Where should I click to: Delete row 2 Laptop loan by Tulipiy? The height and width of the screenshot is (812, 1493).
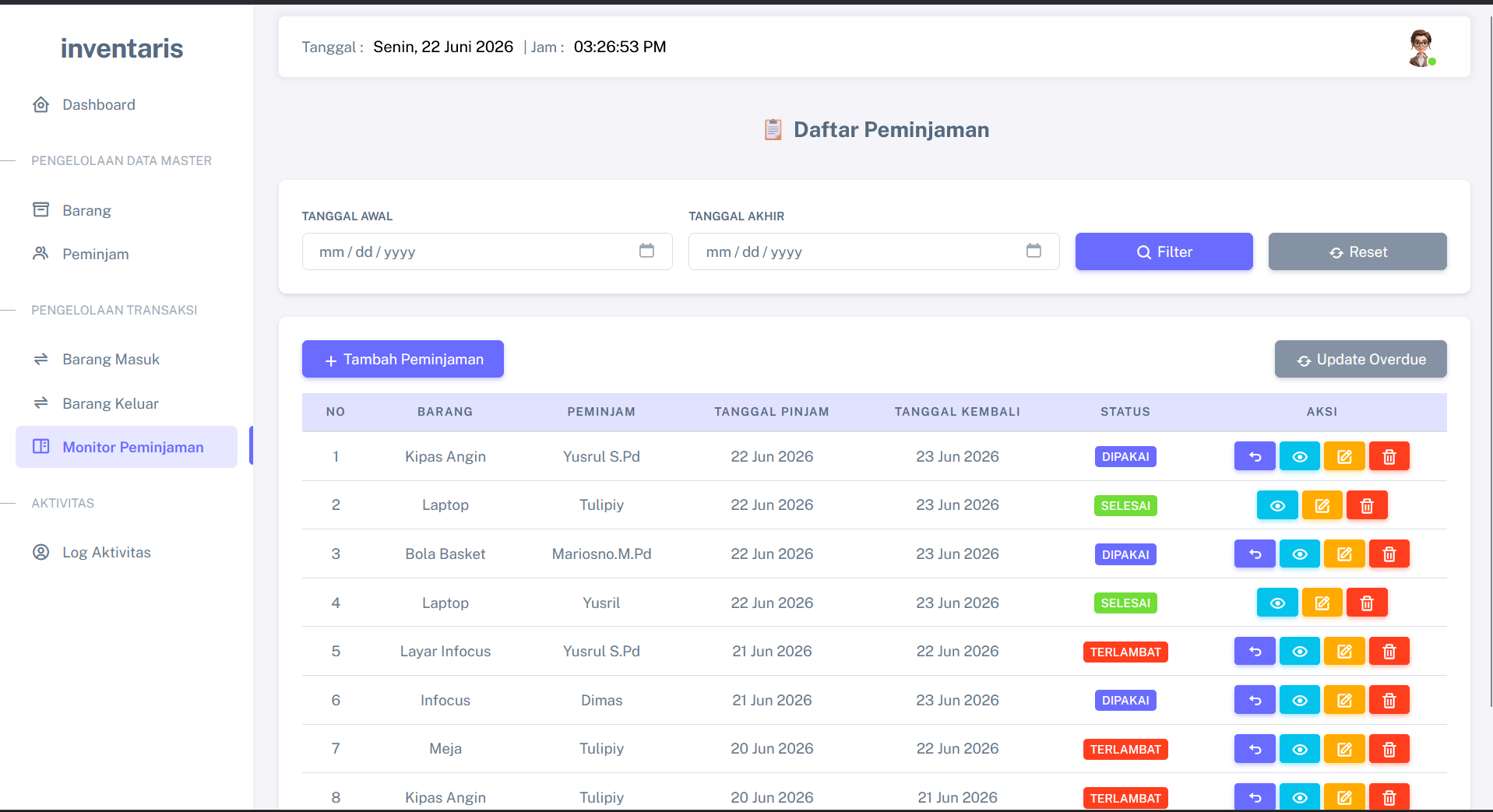tap(1367, 505)
